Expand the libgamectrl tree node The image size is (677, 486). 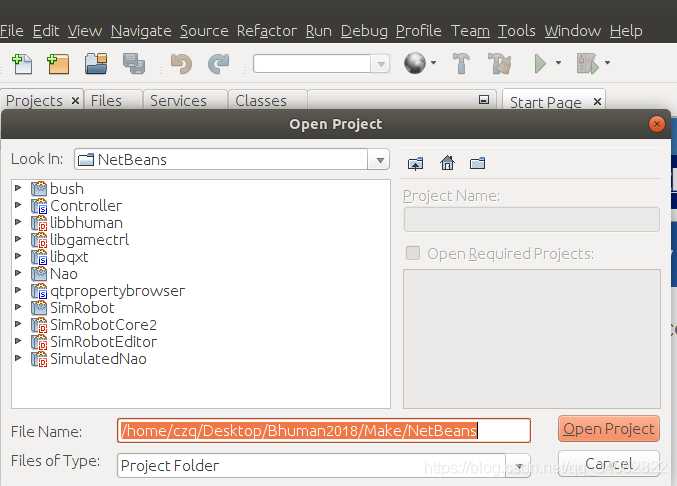pyautogui.click(x=18, y=239)
